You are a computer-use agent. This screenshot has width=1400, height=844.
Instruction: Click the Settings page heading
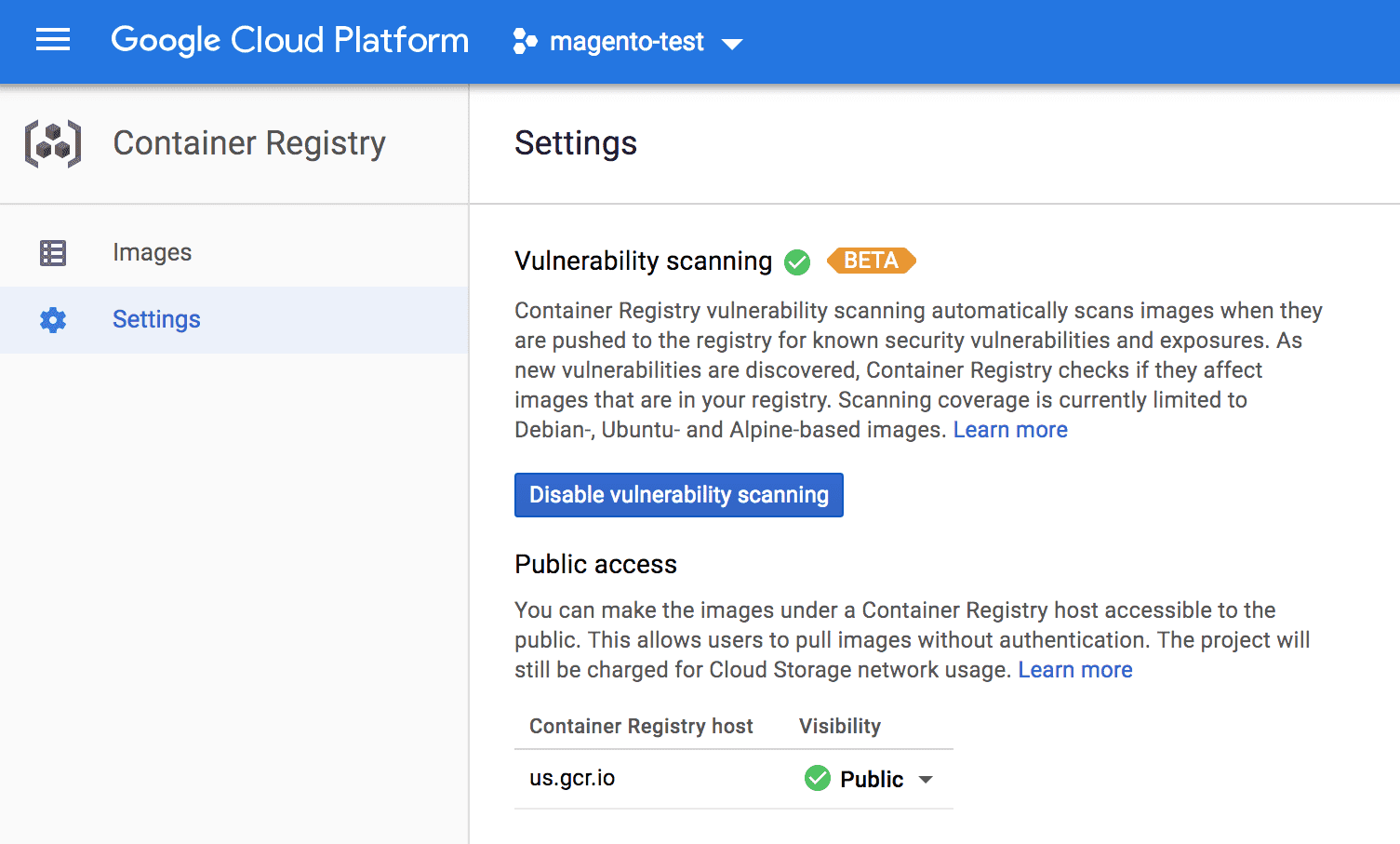(576, 143)
